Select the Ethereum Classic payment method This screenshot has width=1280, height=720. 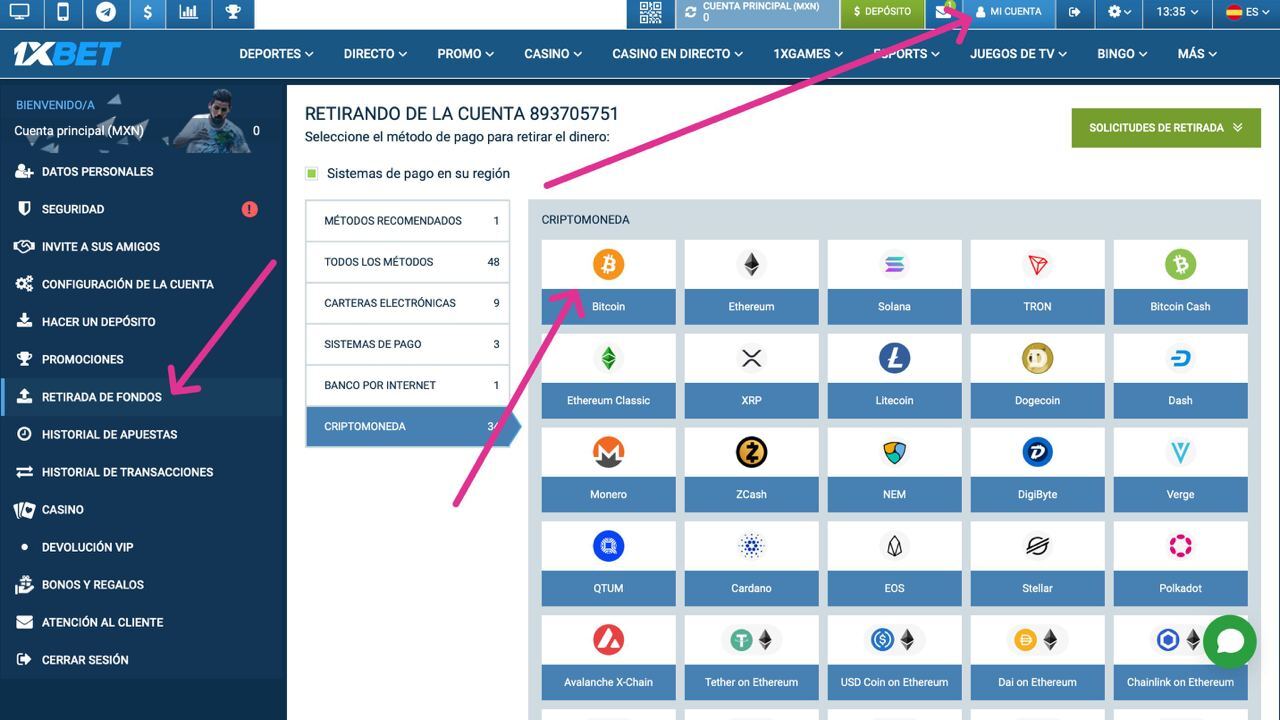(x=608, y=376)
